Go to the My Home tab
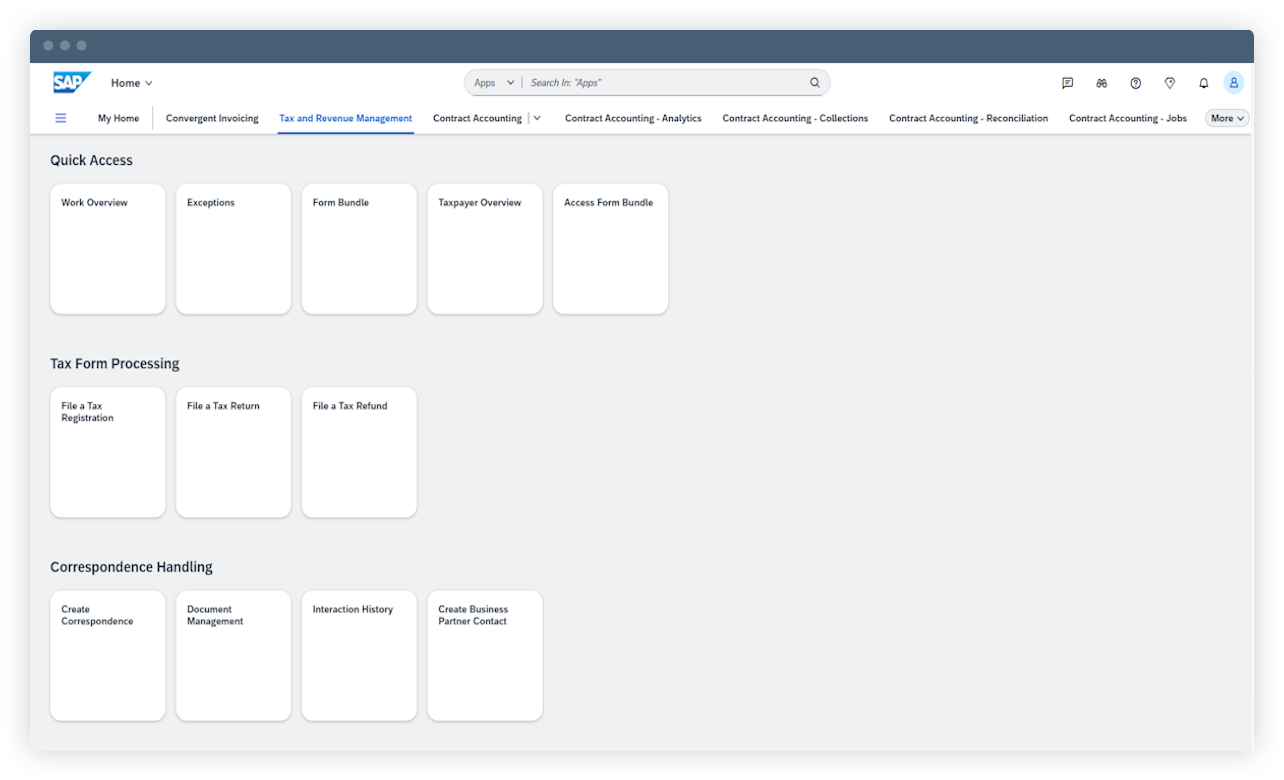This screenshot has width=1284, height=780. coord(118,118)
